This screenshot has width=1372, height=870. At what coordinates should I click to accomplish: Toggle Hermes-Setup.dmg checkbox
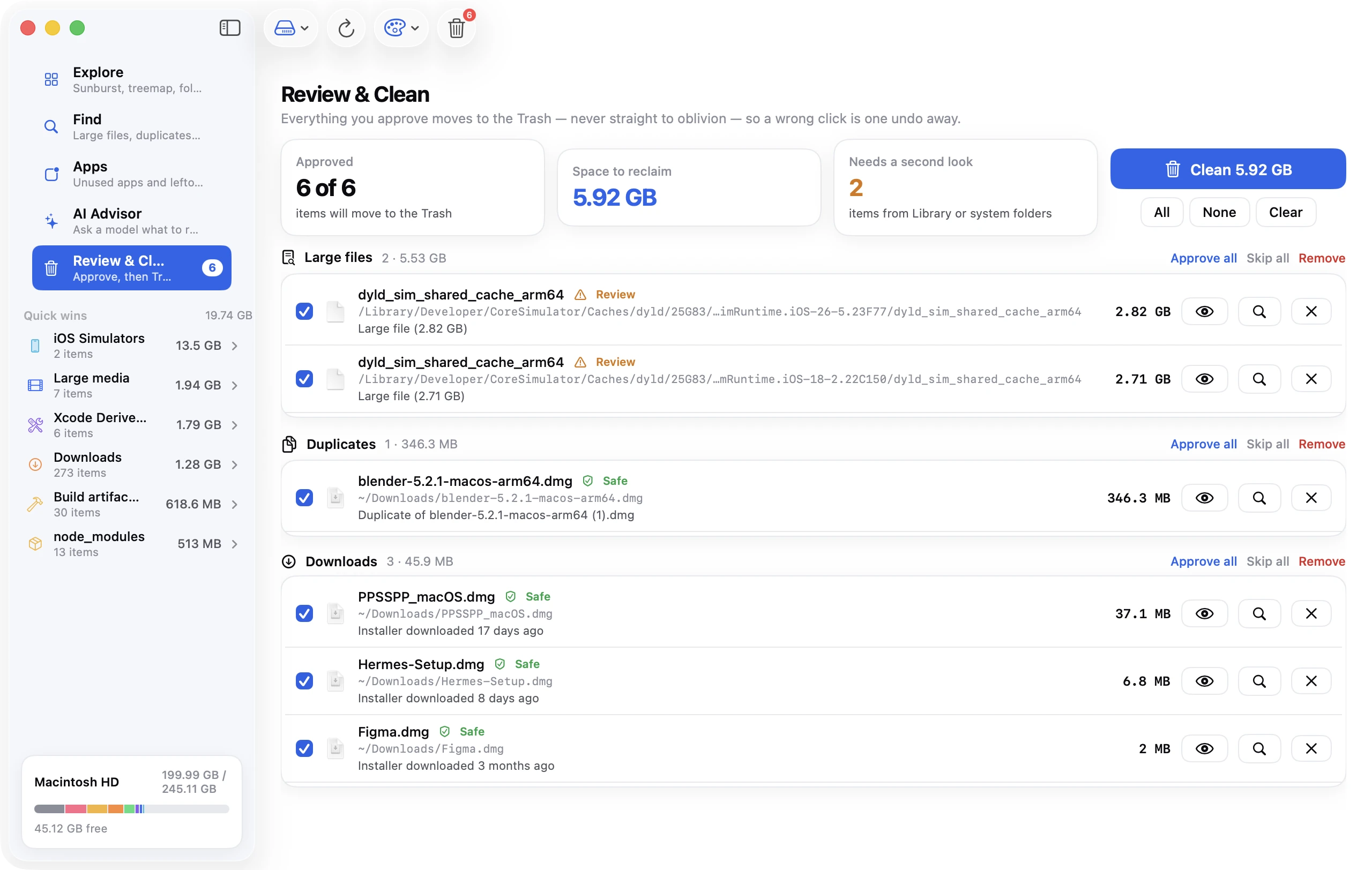tap(304, 681)
